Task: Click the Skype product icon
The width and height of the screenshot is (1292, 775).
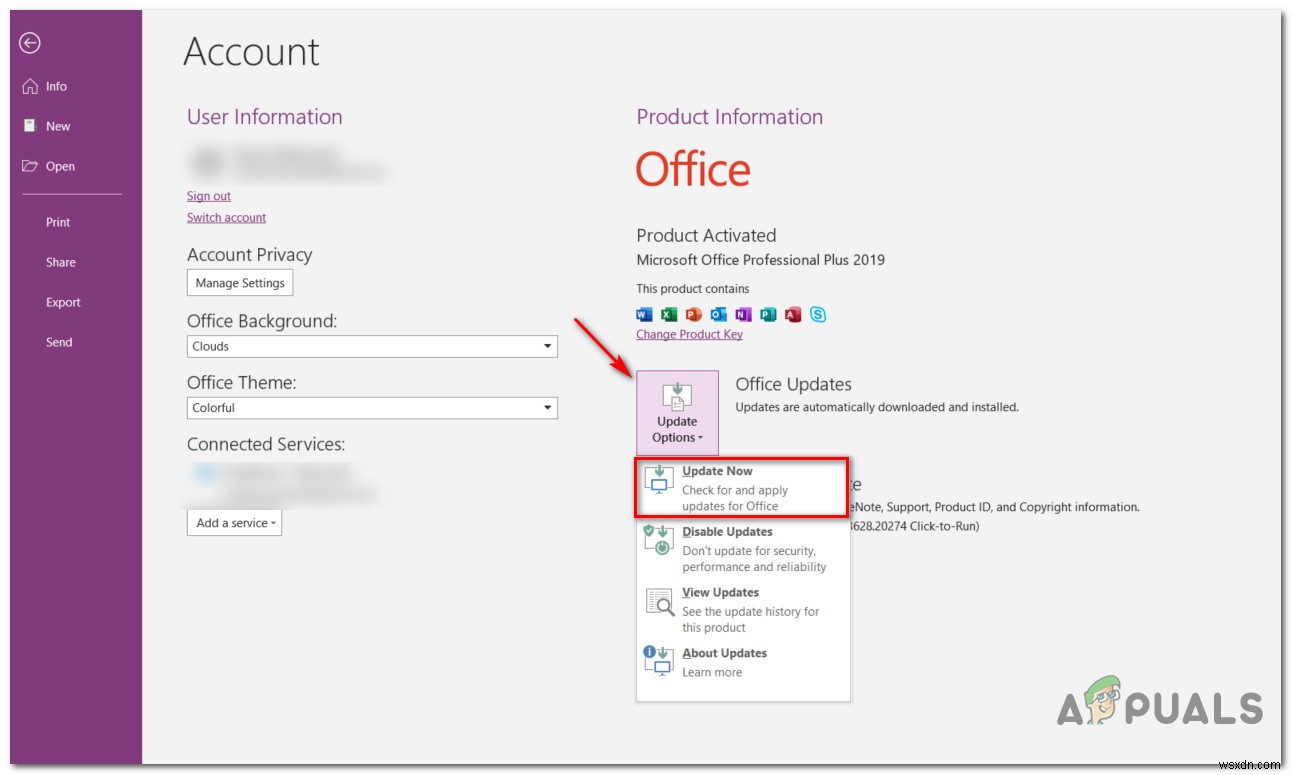Action: pos(817,314)
